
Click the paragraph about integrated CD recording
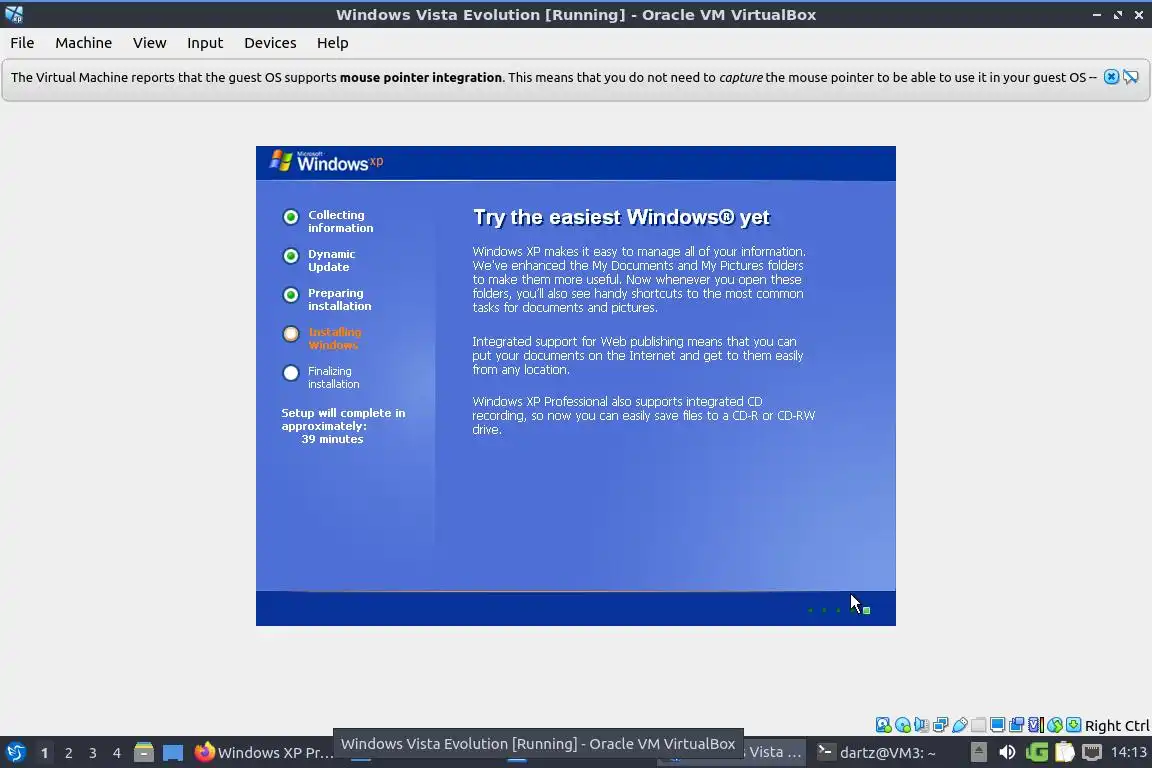coord(644,415)
